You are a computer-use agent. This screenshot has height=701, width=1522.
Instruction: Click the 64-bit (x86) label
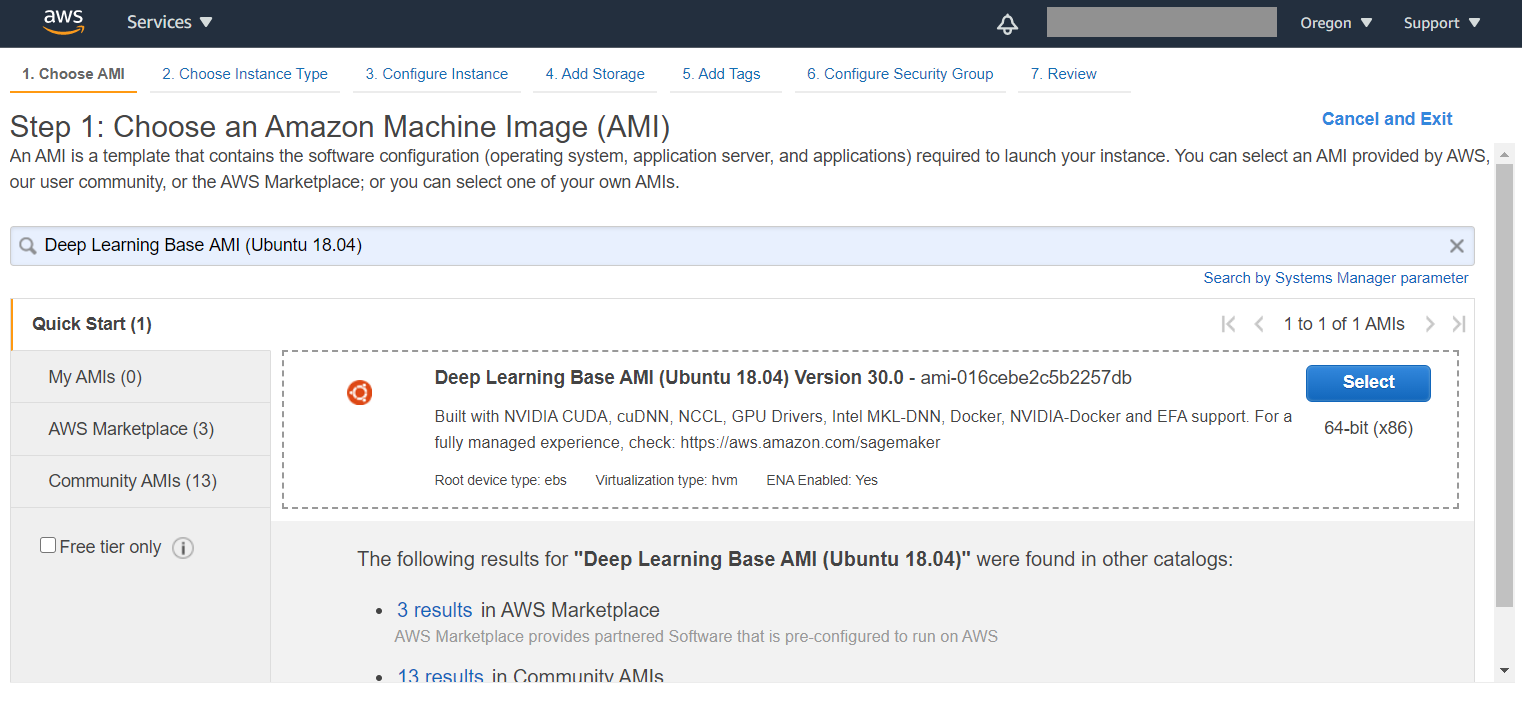(x=1368, y=429)
